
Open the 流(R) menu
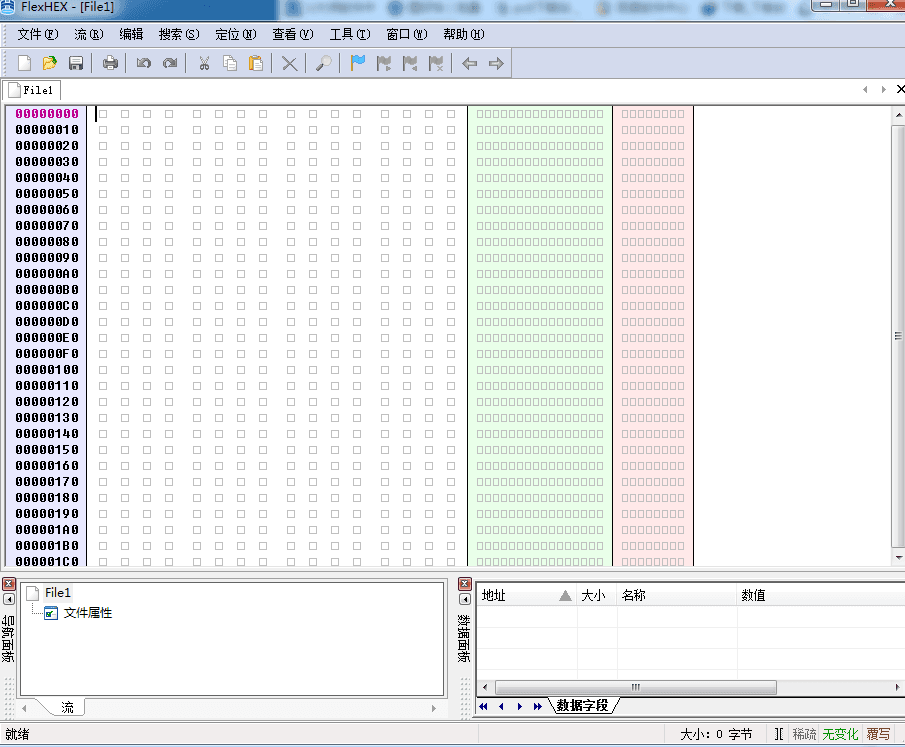(88, 35)
